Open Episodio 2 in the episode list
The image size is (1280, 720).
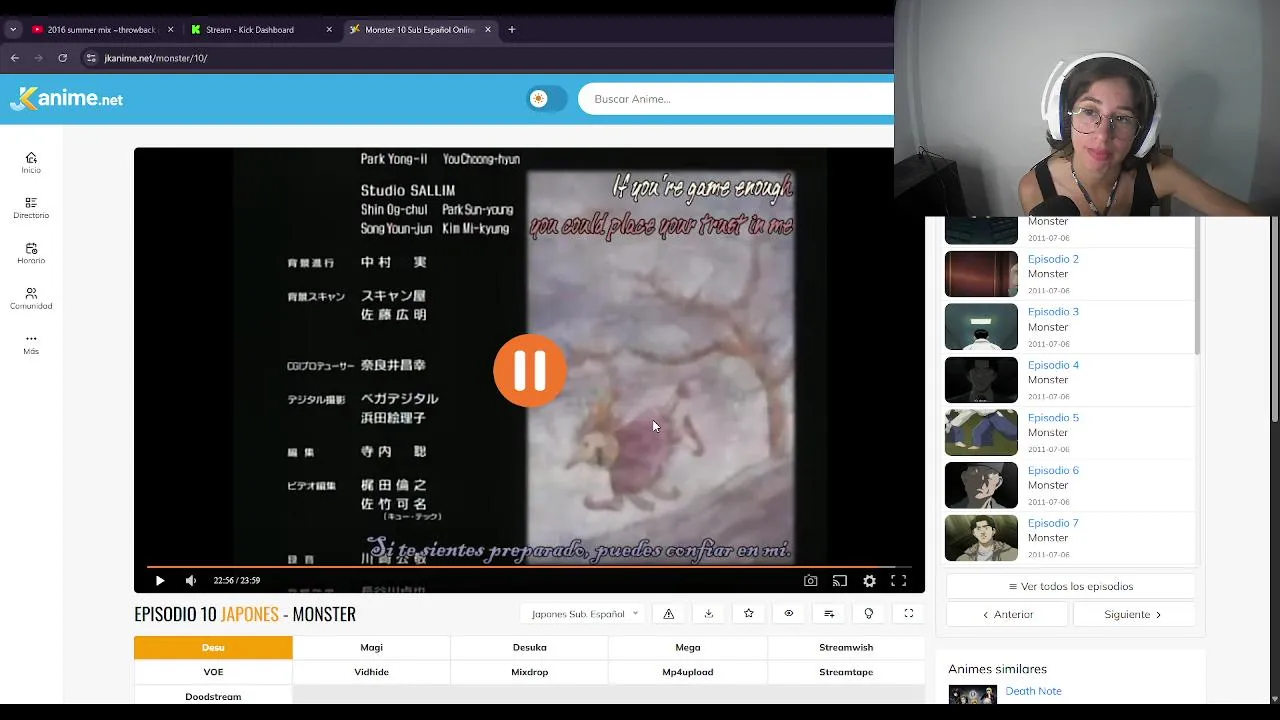pos(1053,259)
